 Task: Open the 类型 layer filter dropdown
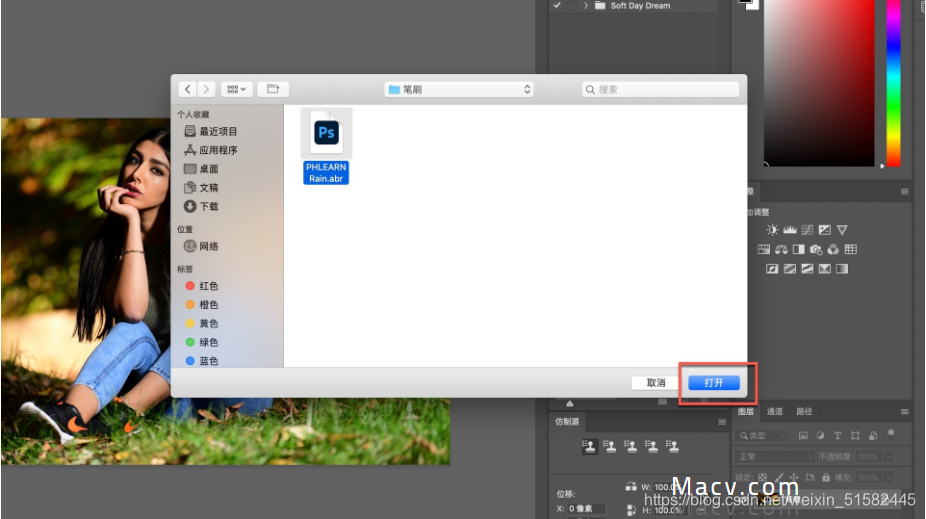pyautogui.click(x=761, y=436)
